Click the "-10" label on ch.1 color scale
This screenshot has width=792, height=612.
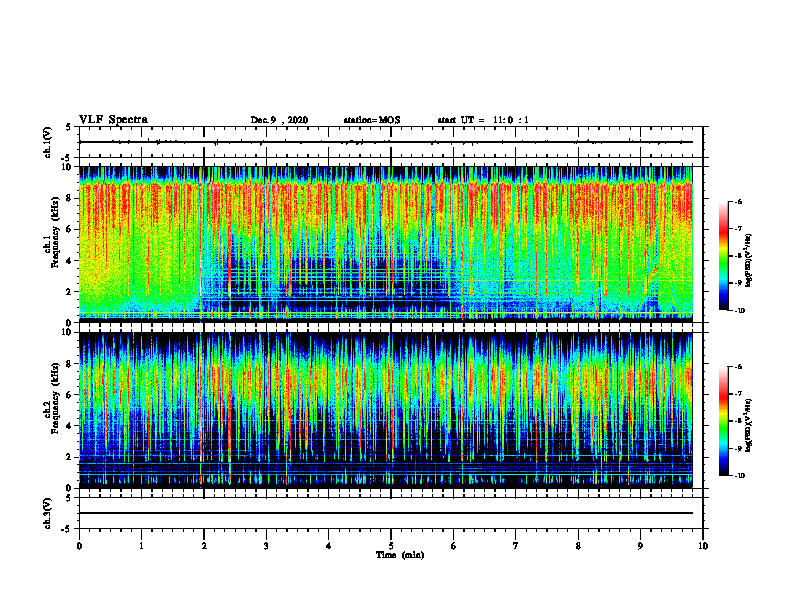point(739,311)
